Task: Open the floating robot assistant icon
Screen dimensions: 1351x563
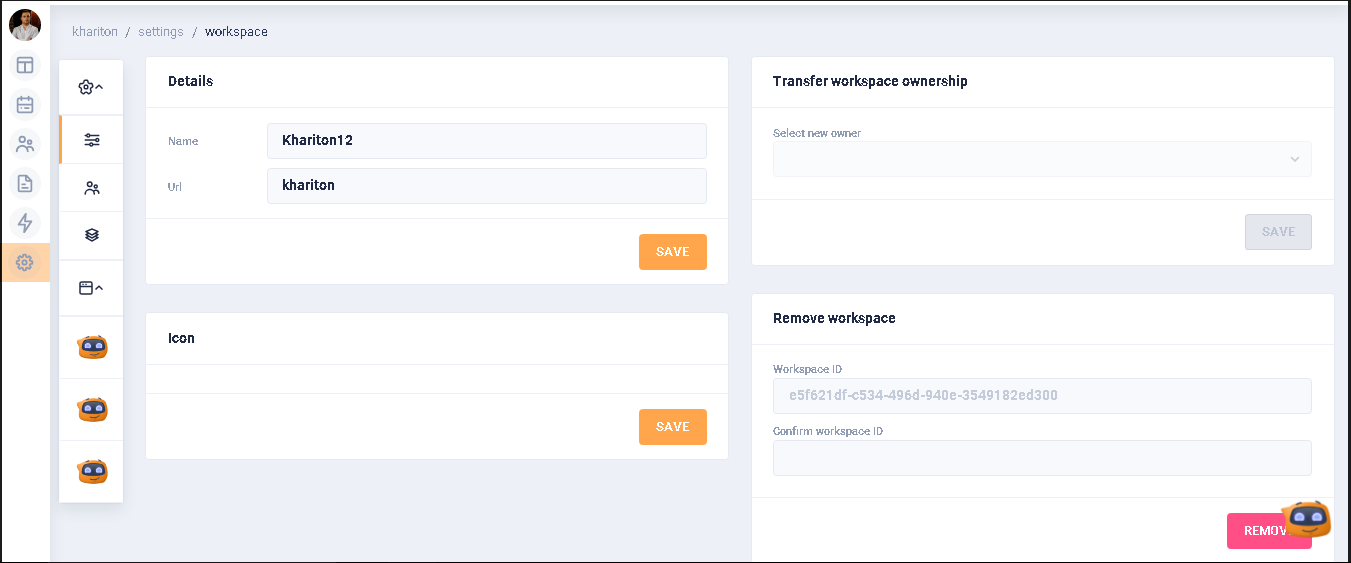Action: 1307,519
